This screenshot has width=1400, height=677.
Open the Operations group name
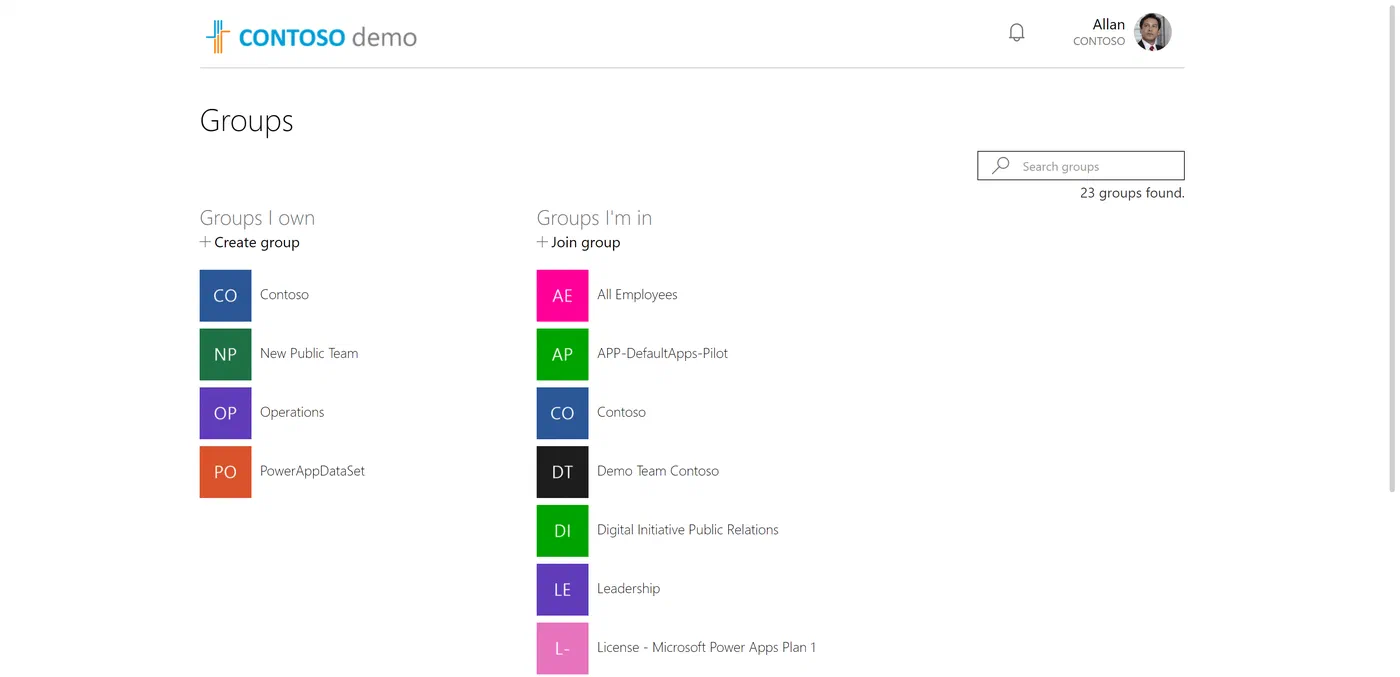click(x=292, y=412)
